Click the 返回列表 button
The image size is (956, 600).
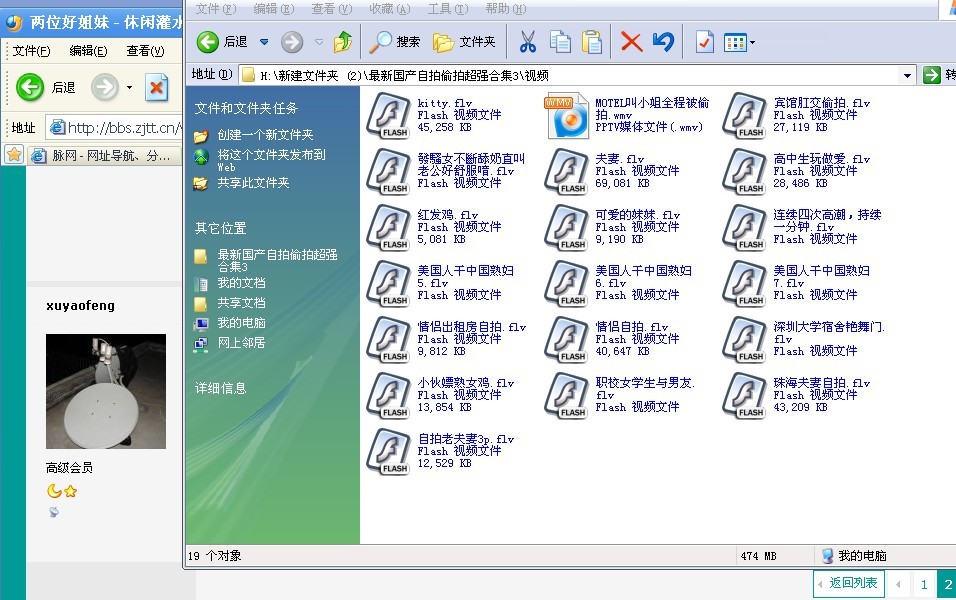[x=848, y=583]
